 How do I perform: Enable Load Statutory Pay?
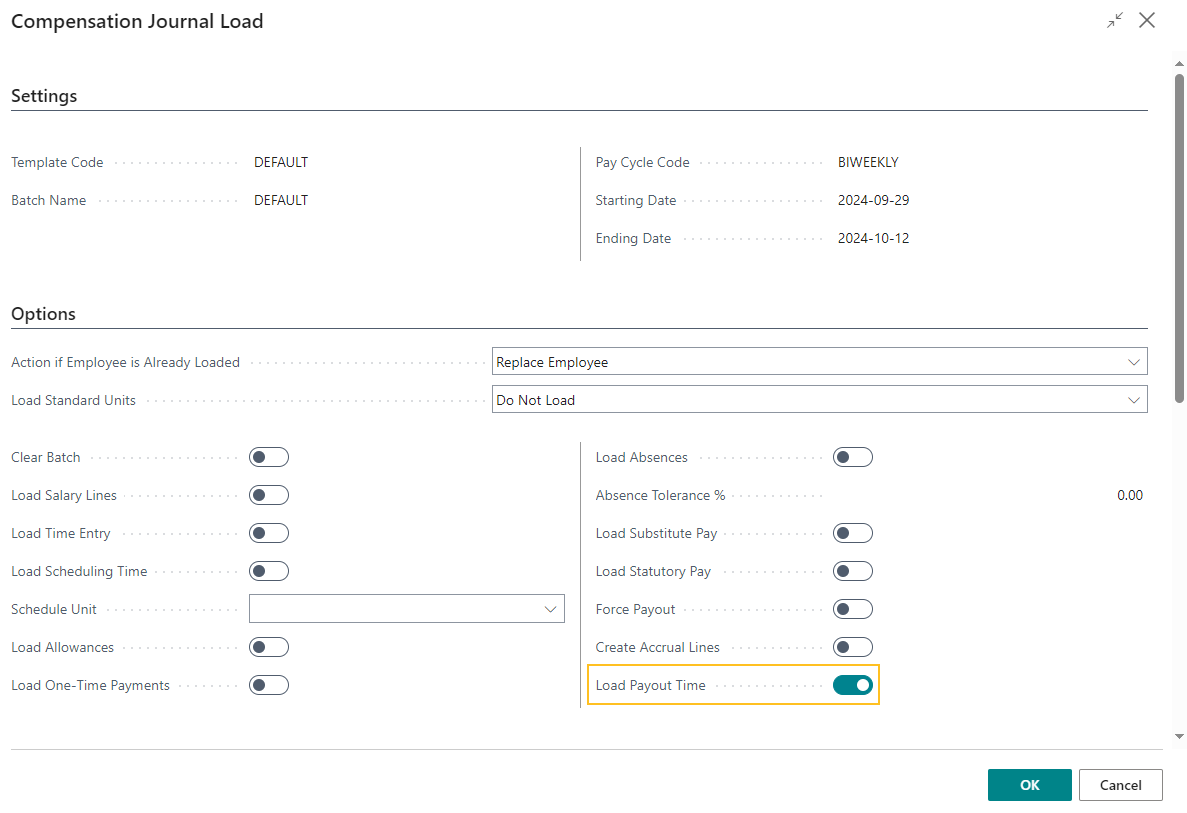[852, 570]
